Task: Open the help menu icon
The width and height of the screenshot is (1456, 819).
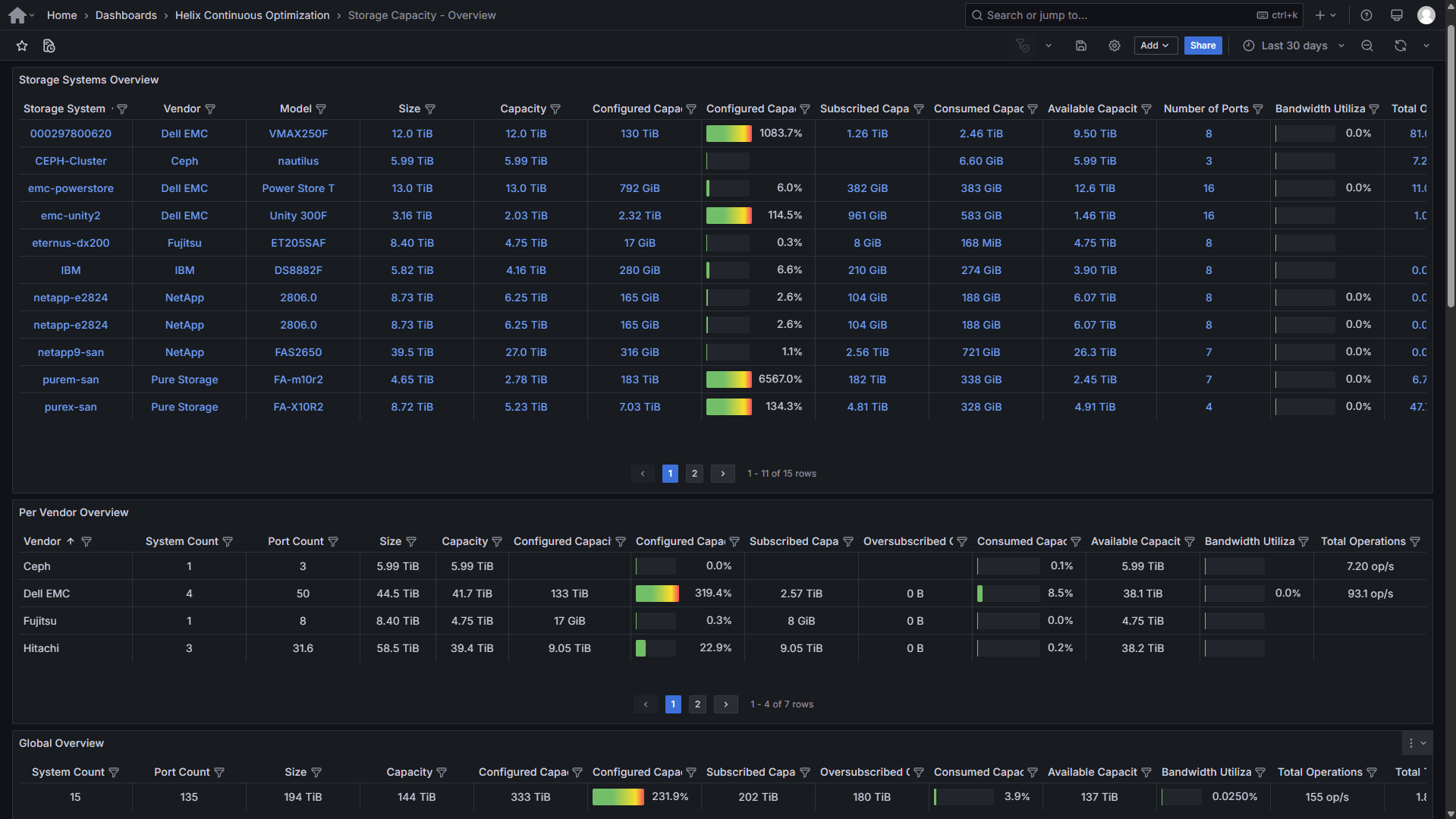Action: tap(1366, 15)
